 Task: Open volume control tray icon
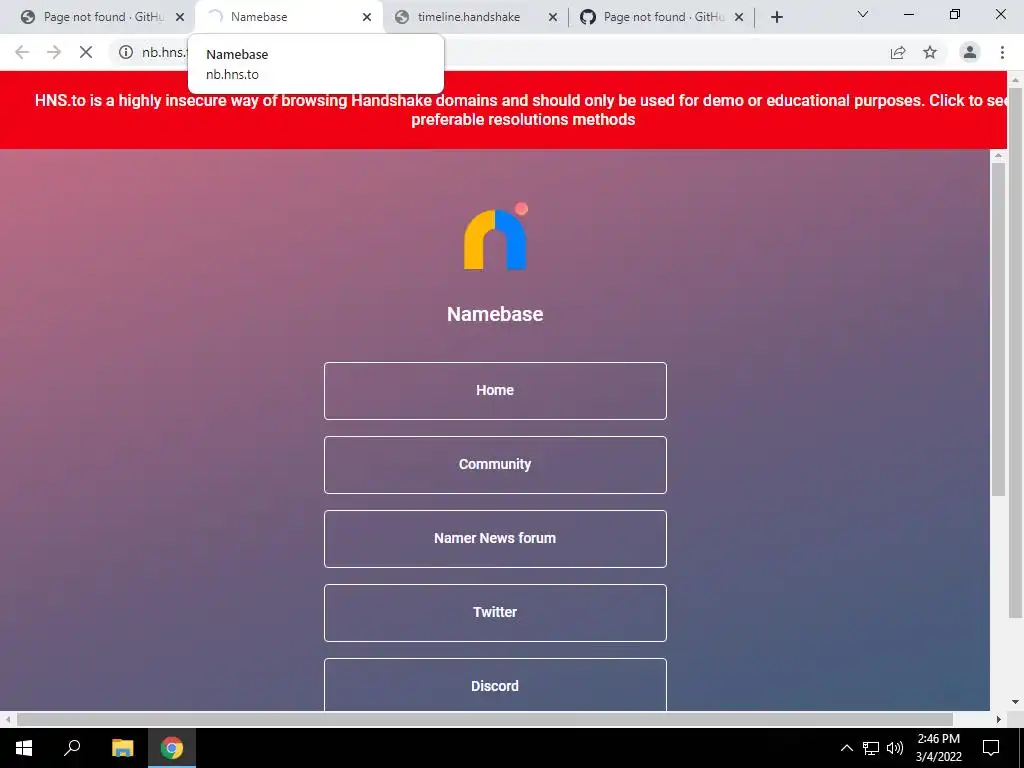coord(895,748)
